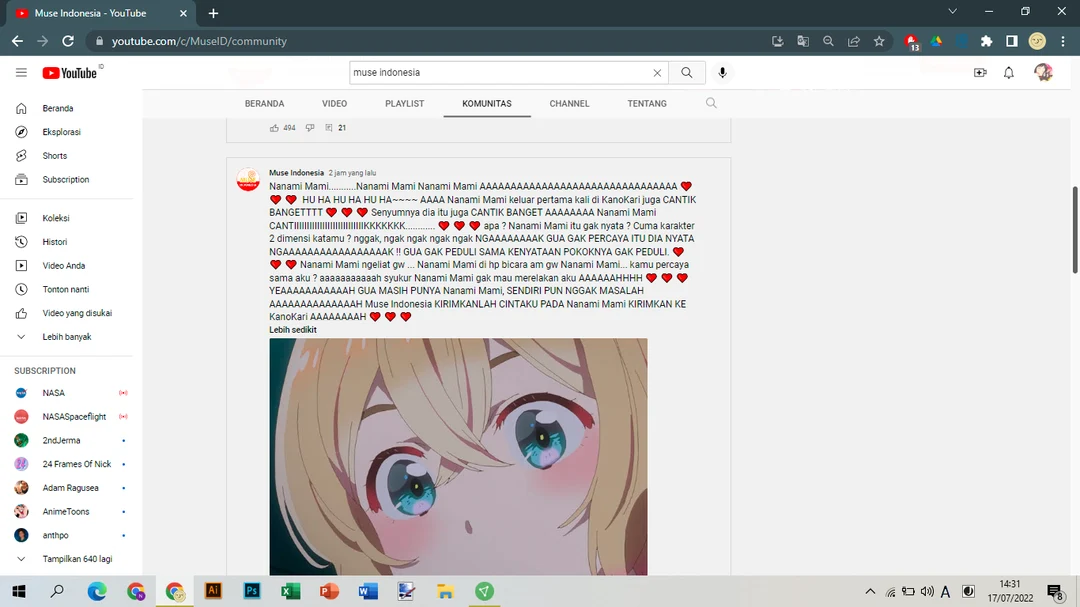
Task: Go to NASA subscription channel
Action: pos(53,393)
